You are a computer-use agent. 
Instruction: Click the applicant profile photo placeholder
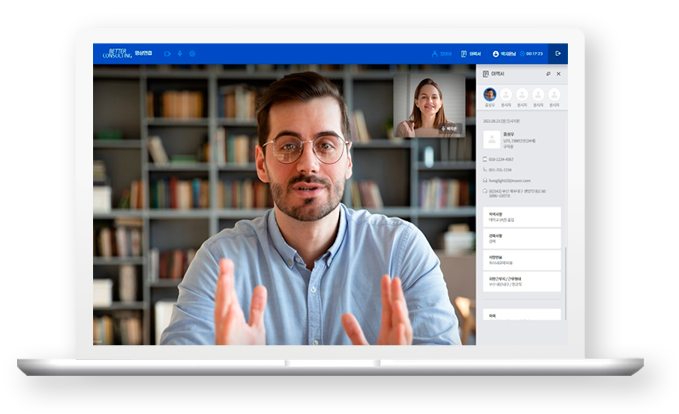point(491,140)
